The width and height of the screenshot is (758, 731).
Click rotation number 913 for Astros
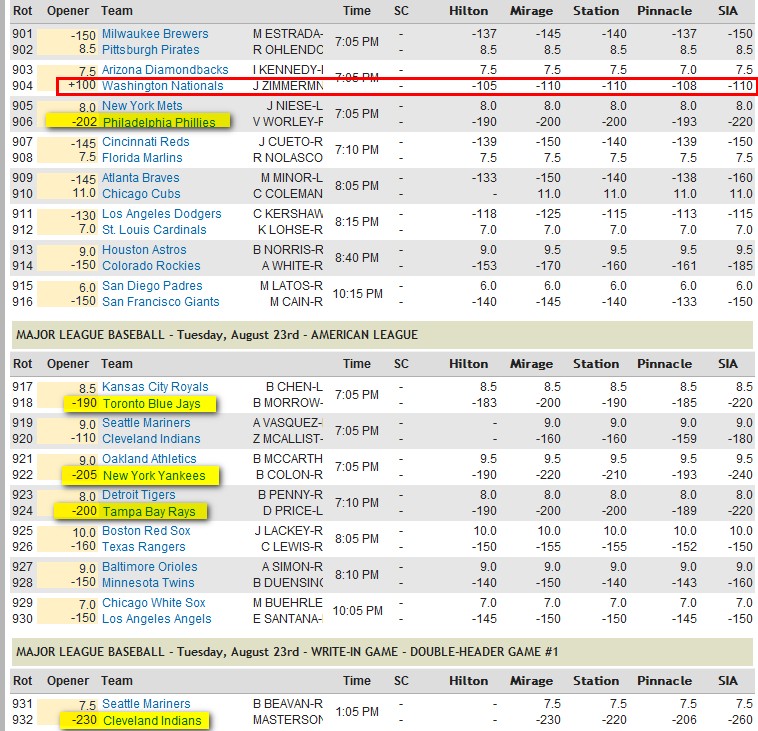pyautogui.click(x=22, y=250)
